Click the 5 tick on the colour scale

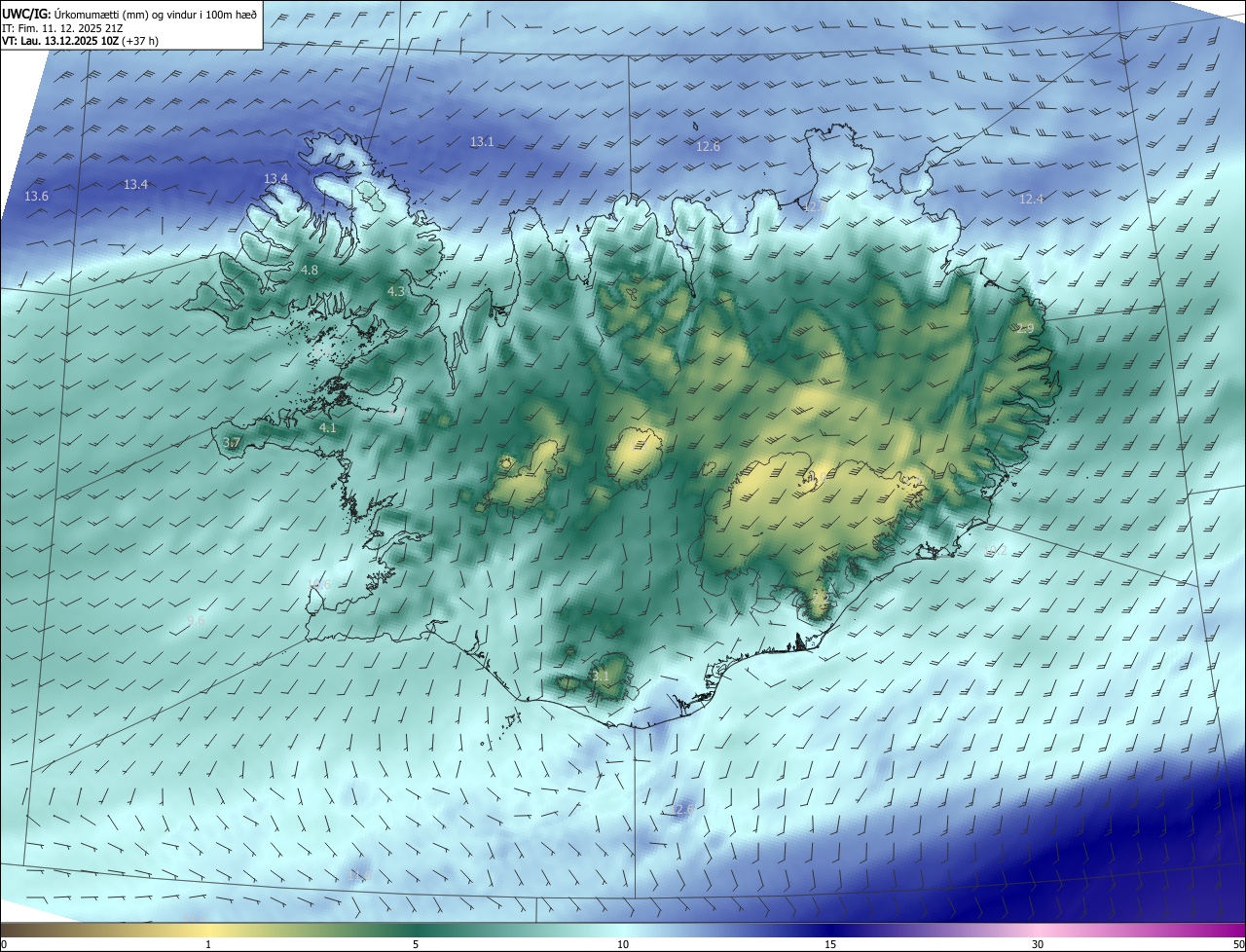pyautogui.click(x=416, y=944)
